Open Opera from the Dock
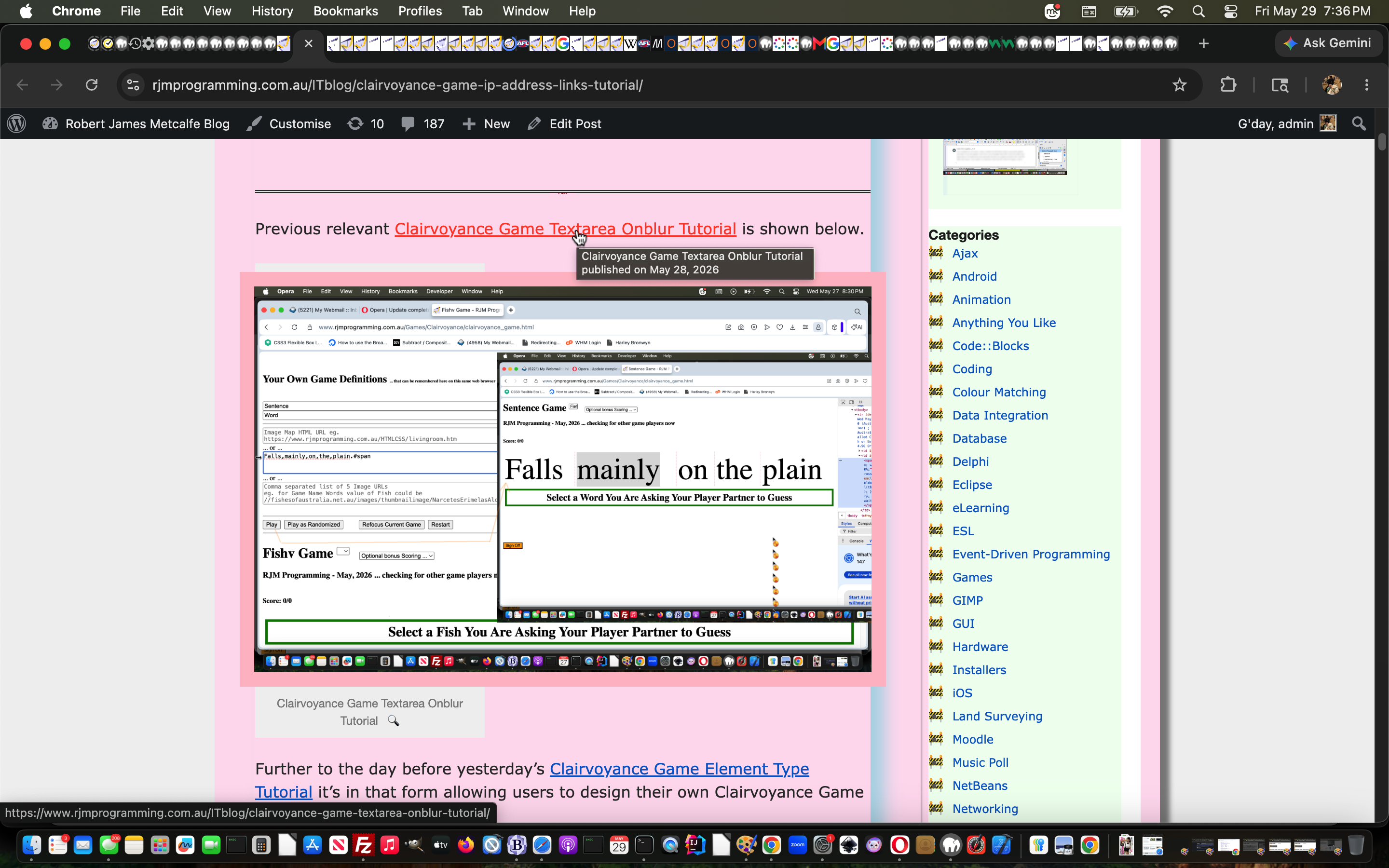 coord(899,845)
